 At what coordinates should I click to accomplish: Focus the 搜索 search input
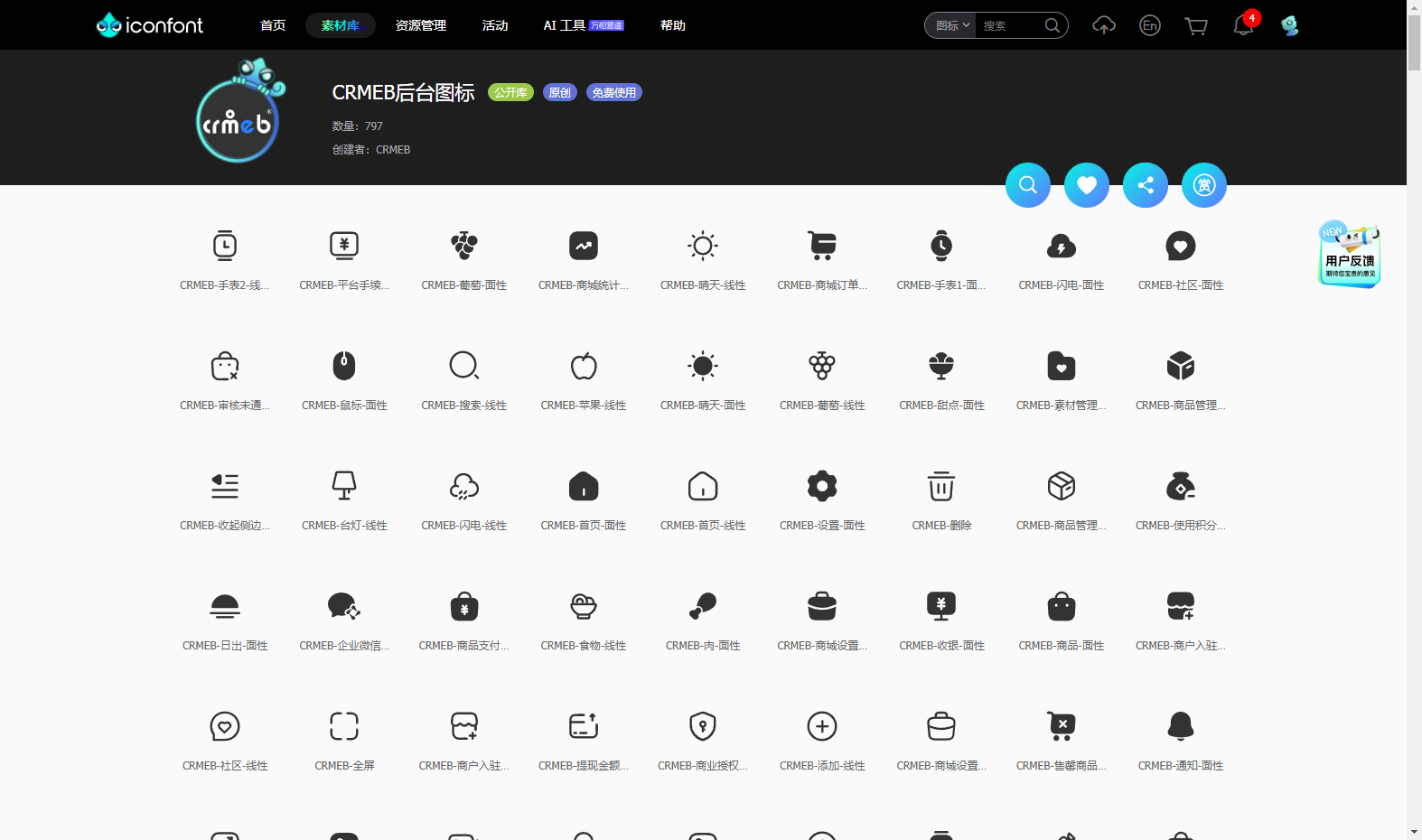(1009, 25)
